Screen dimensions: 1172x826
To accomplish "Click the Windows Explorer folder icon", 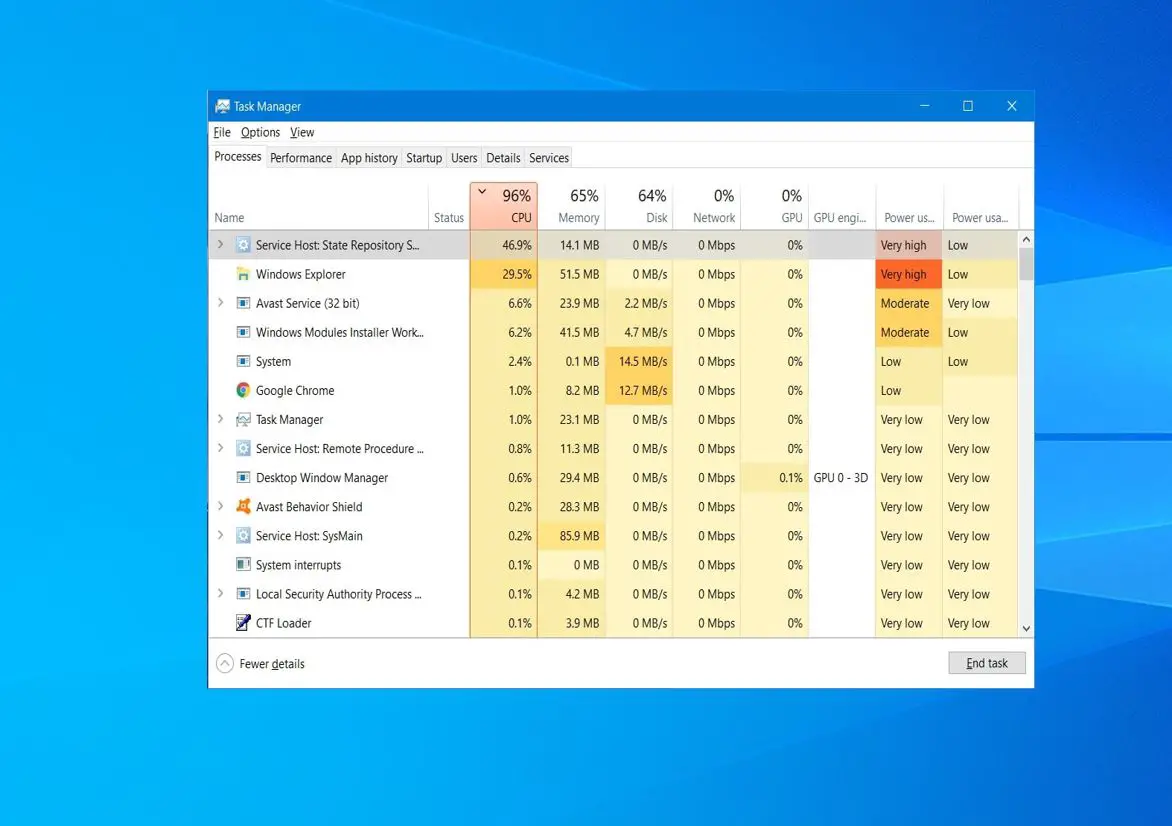I will tap(243, 274).
